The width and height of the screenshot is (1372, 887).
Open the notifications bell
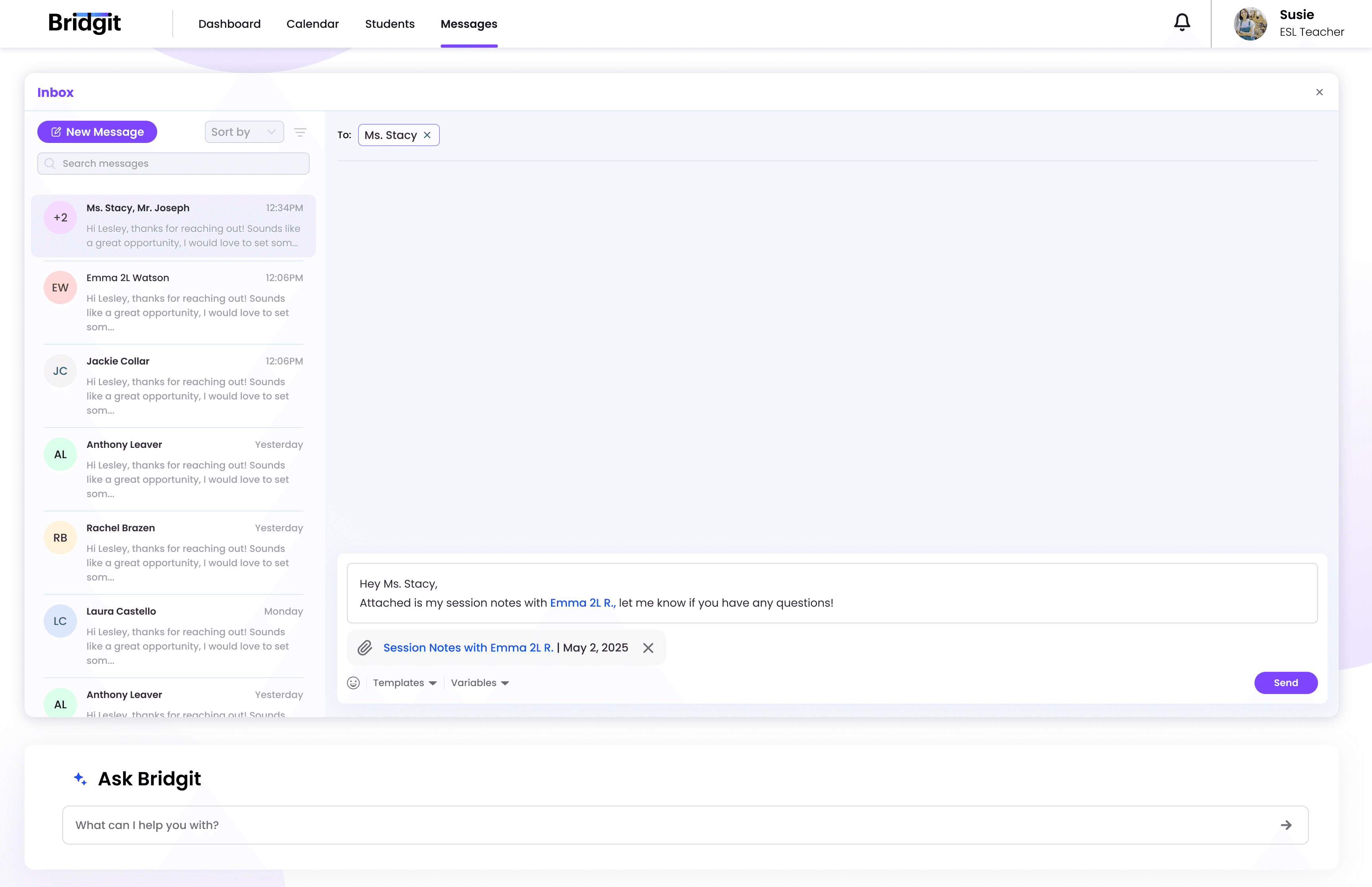tap(1181, 23)
